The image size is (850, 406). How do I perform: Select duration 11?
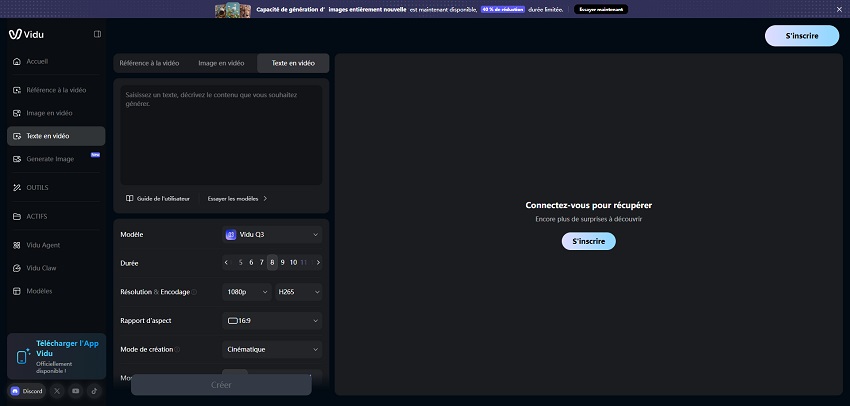click(x=304, y=263)
